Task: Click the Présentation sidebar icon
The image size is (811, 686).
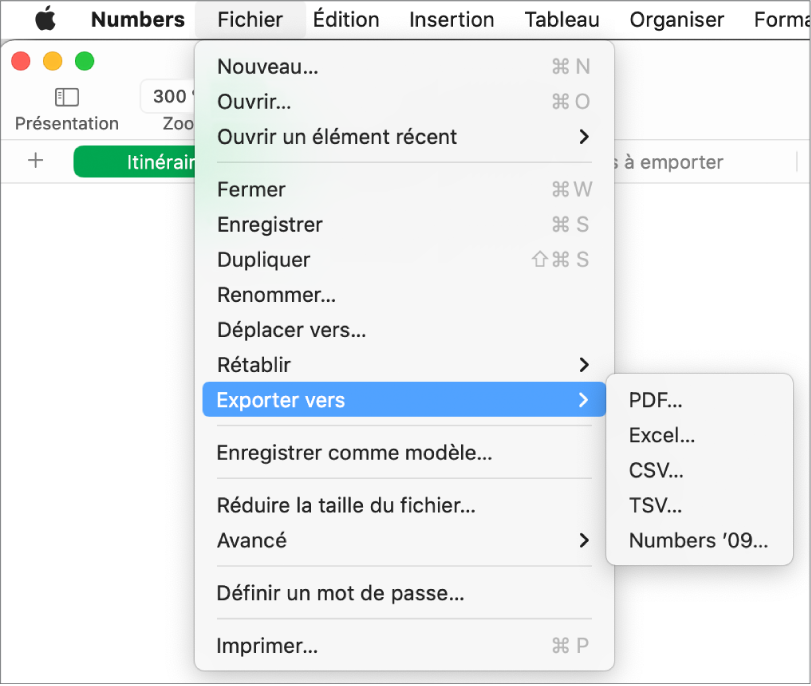Action: tap(67, 97)
